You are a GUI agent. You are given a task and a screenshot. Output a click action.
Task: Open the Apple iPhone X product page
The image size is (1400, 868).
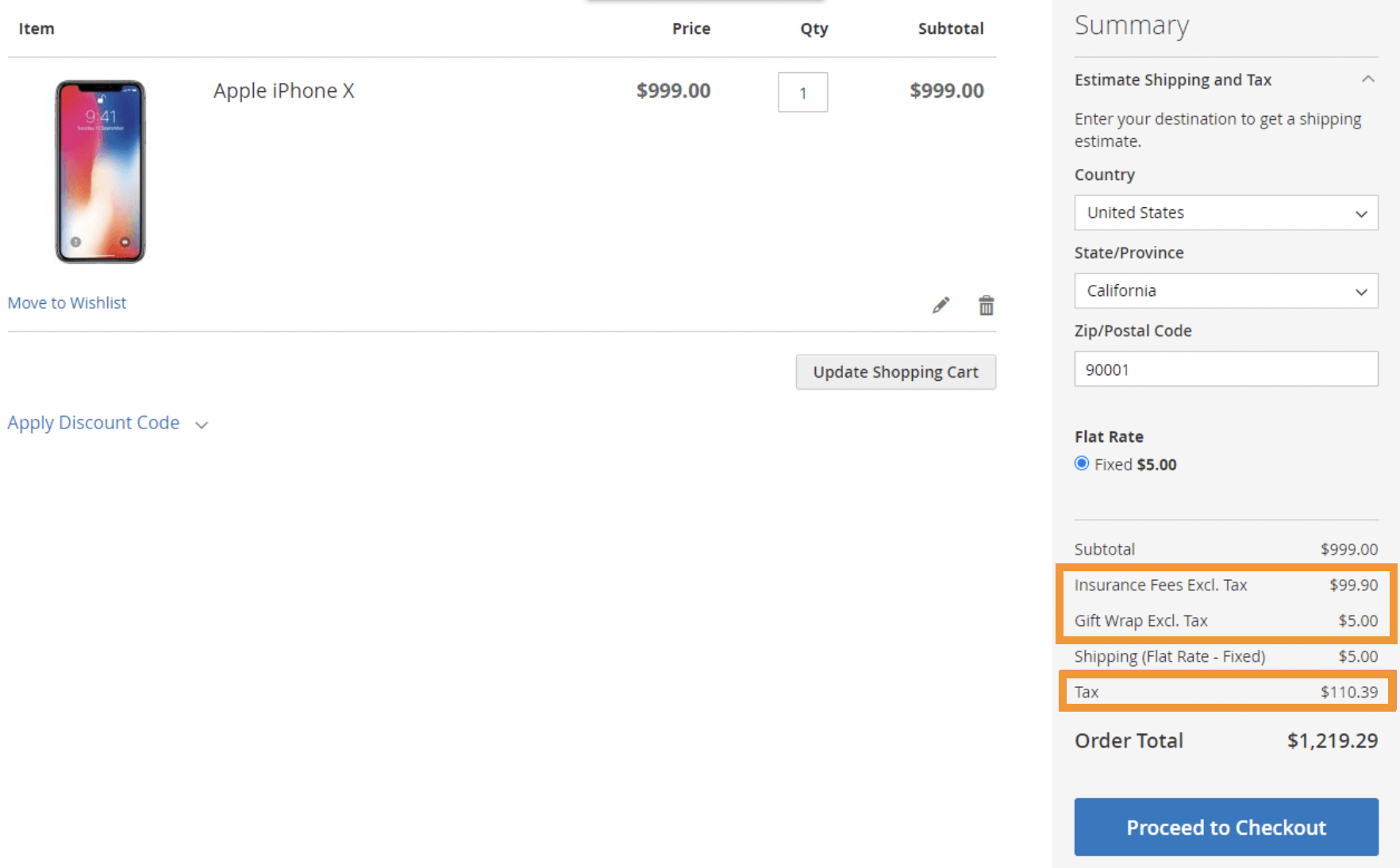click(283, 90)
